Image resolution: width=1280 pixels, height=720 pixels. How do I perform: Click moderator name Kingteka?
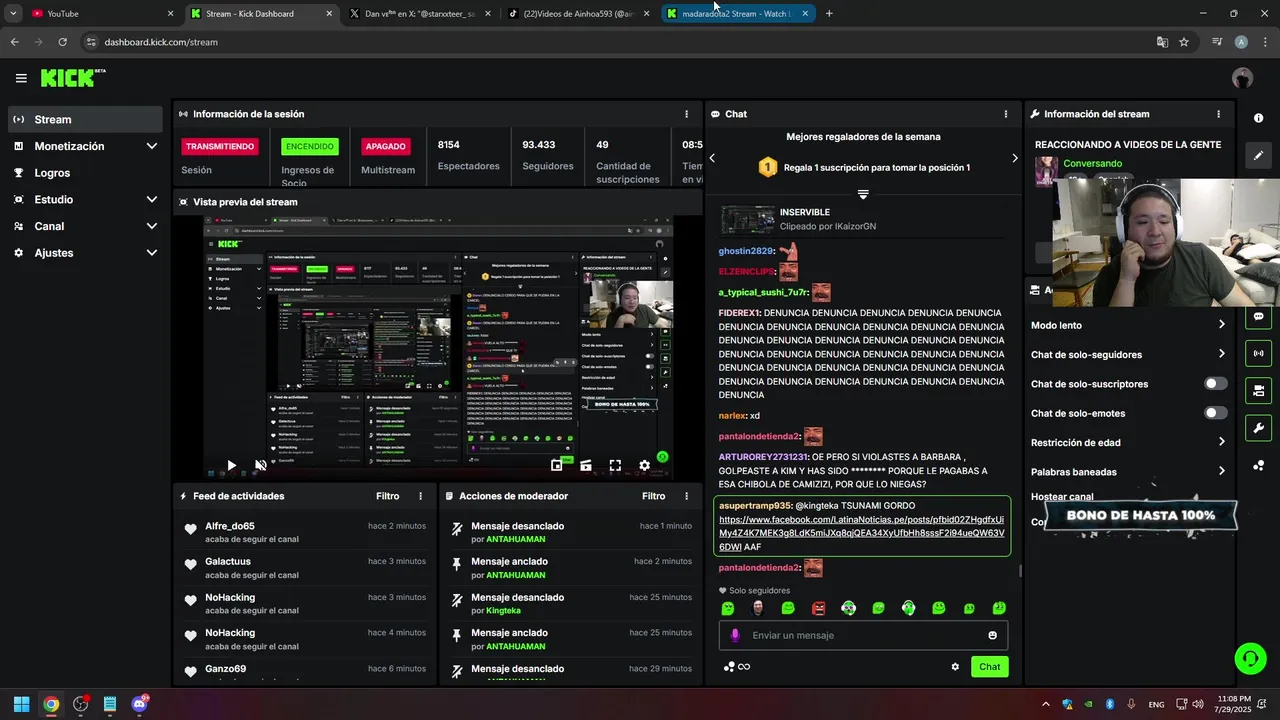pyautogui.click(x=503, y=611)
